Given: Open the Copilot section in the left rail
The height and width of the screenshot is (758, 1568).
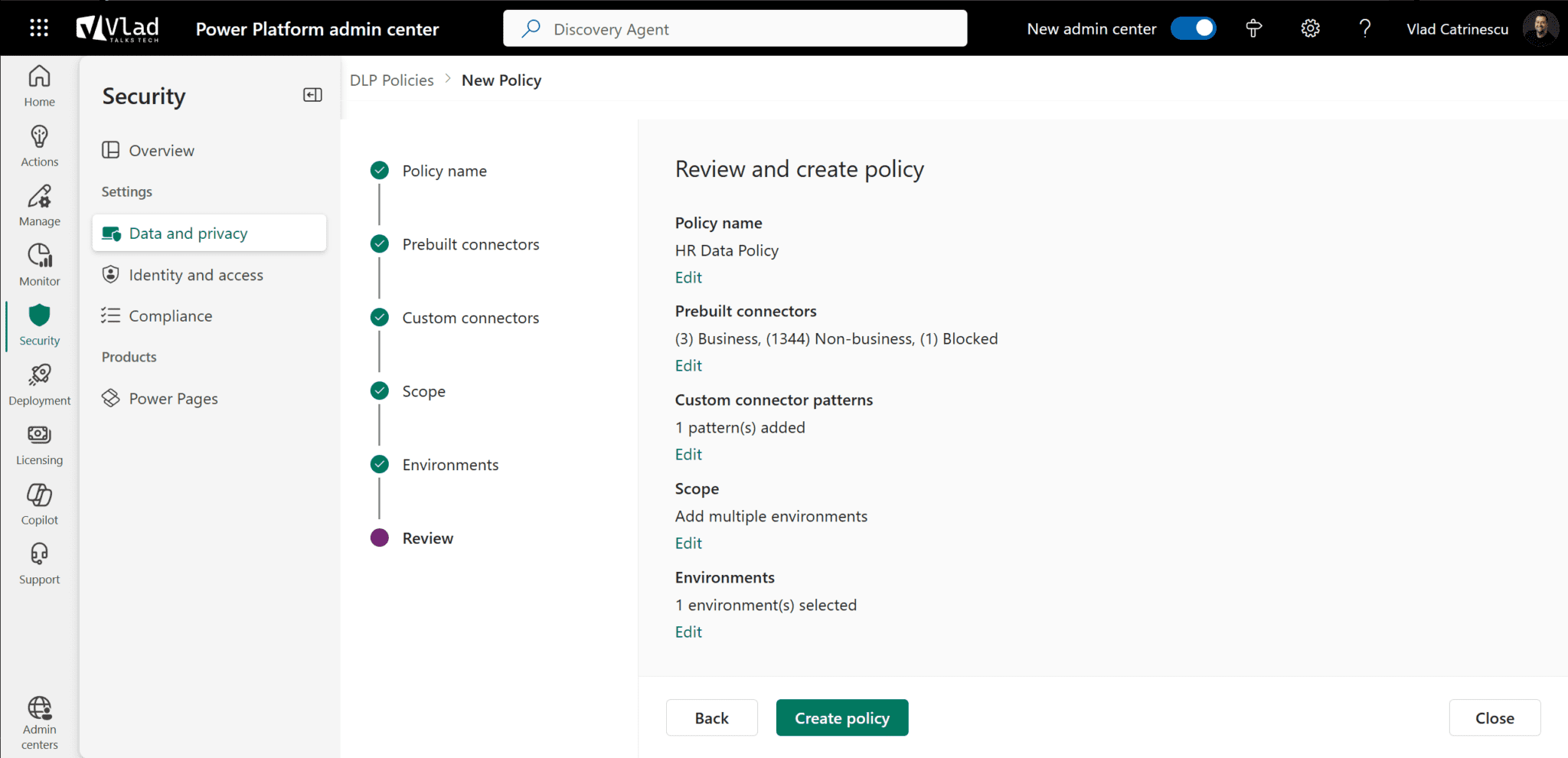Looking at the screenshot, I should pyautogui.click(x=38, y=502).
